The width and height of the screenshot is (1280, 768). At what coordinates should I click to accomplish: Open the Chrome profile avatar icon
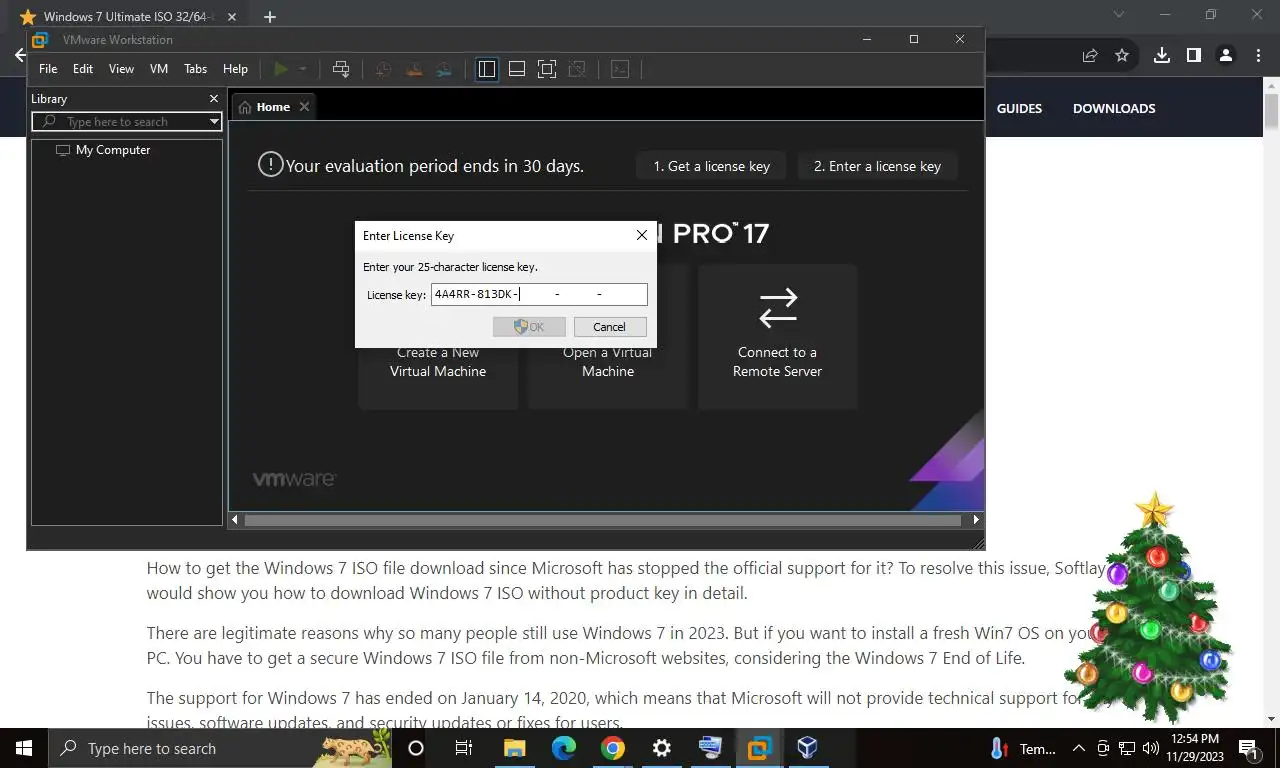(1225, 56)
